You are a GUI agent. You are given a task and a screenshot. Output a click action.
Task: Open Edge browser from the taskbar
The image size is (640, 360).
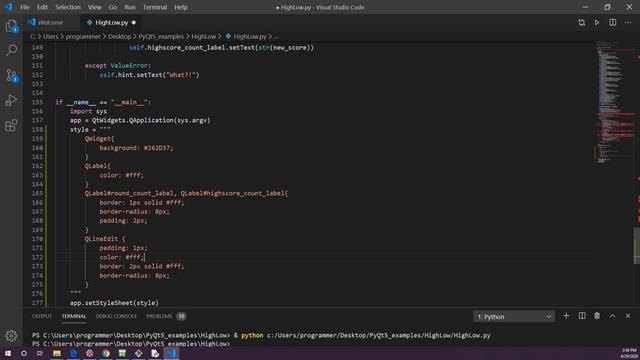73,353
